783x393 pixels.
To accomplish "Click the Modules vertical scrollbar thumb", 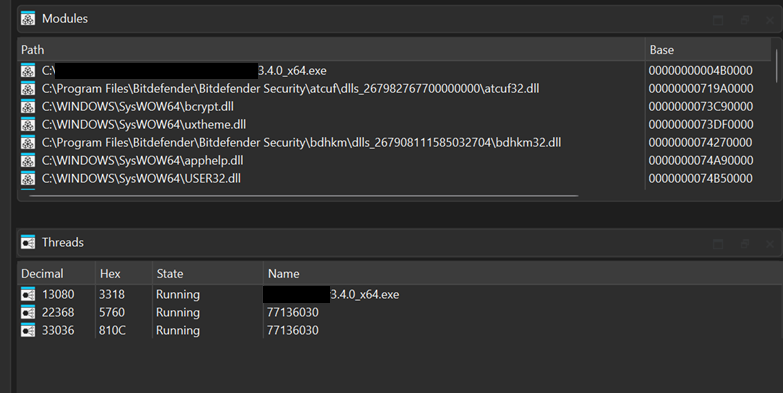I will [x=777, y=65].
